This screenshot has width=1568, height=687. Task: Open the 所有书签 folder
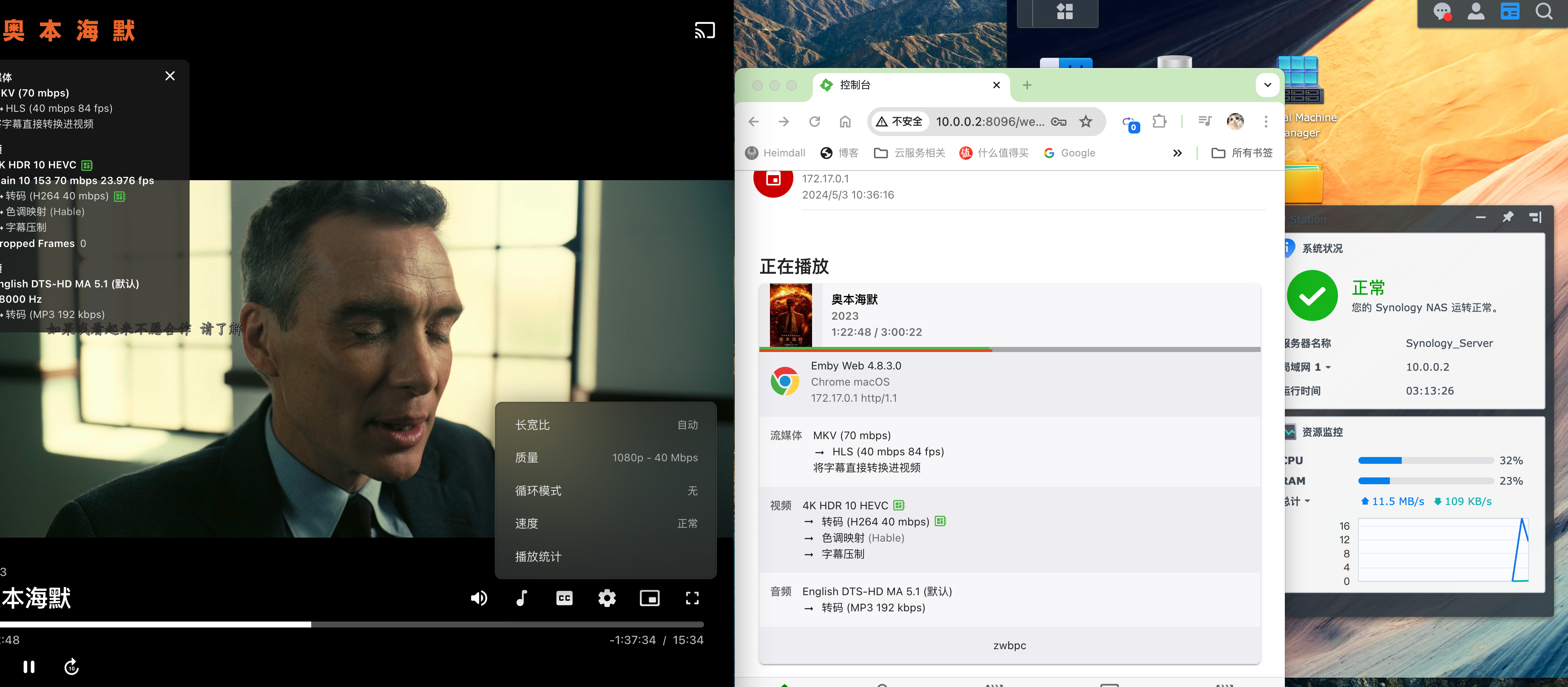(1242, 153)
